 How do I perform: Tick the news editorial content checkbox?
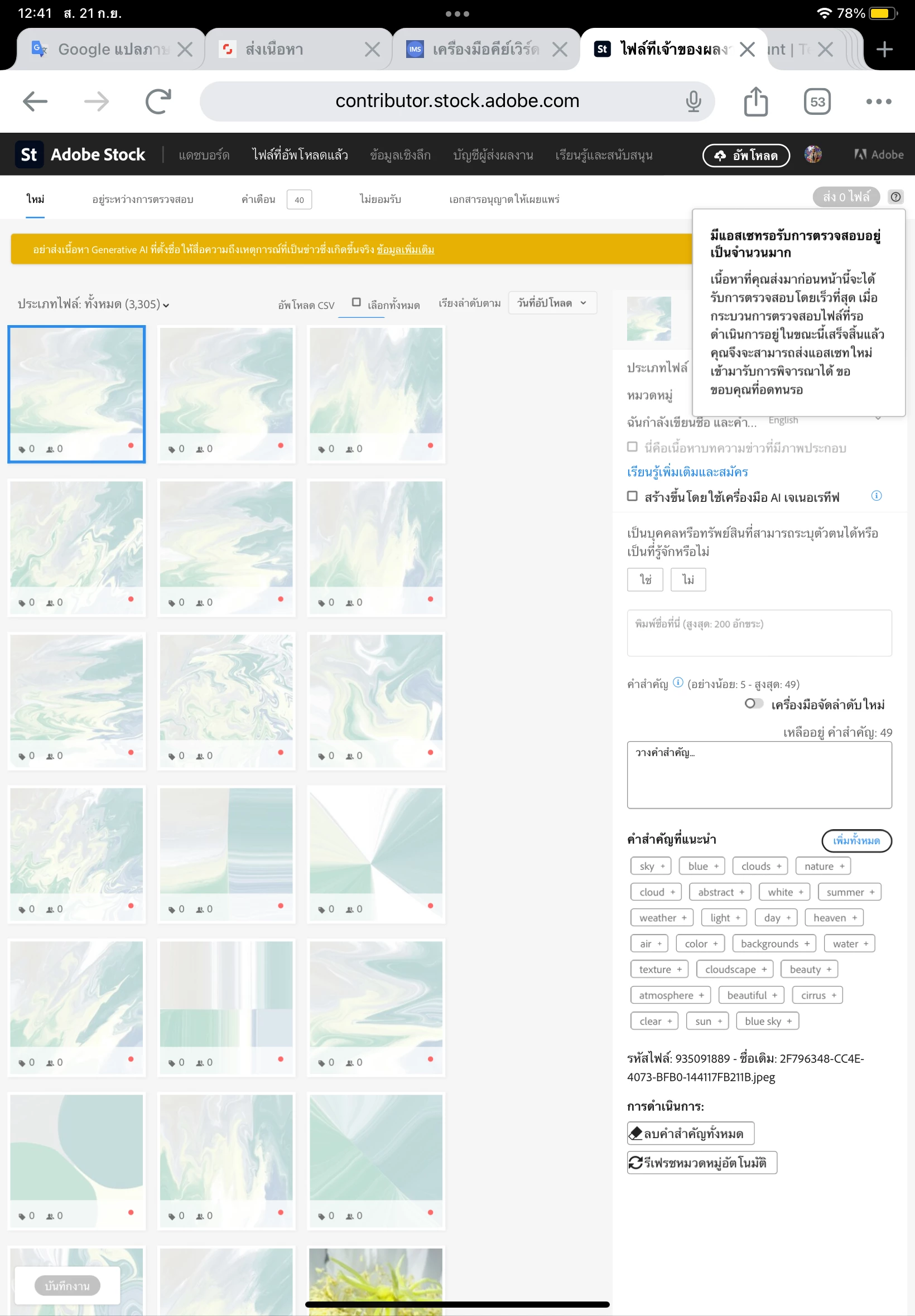pyautogui.click(x=632, y=446)
